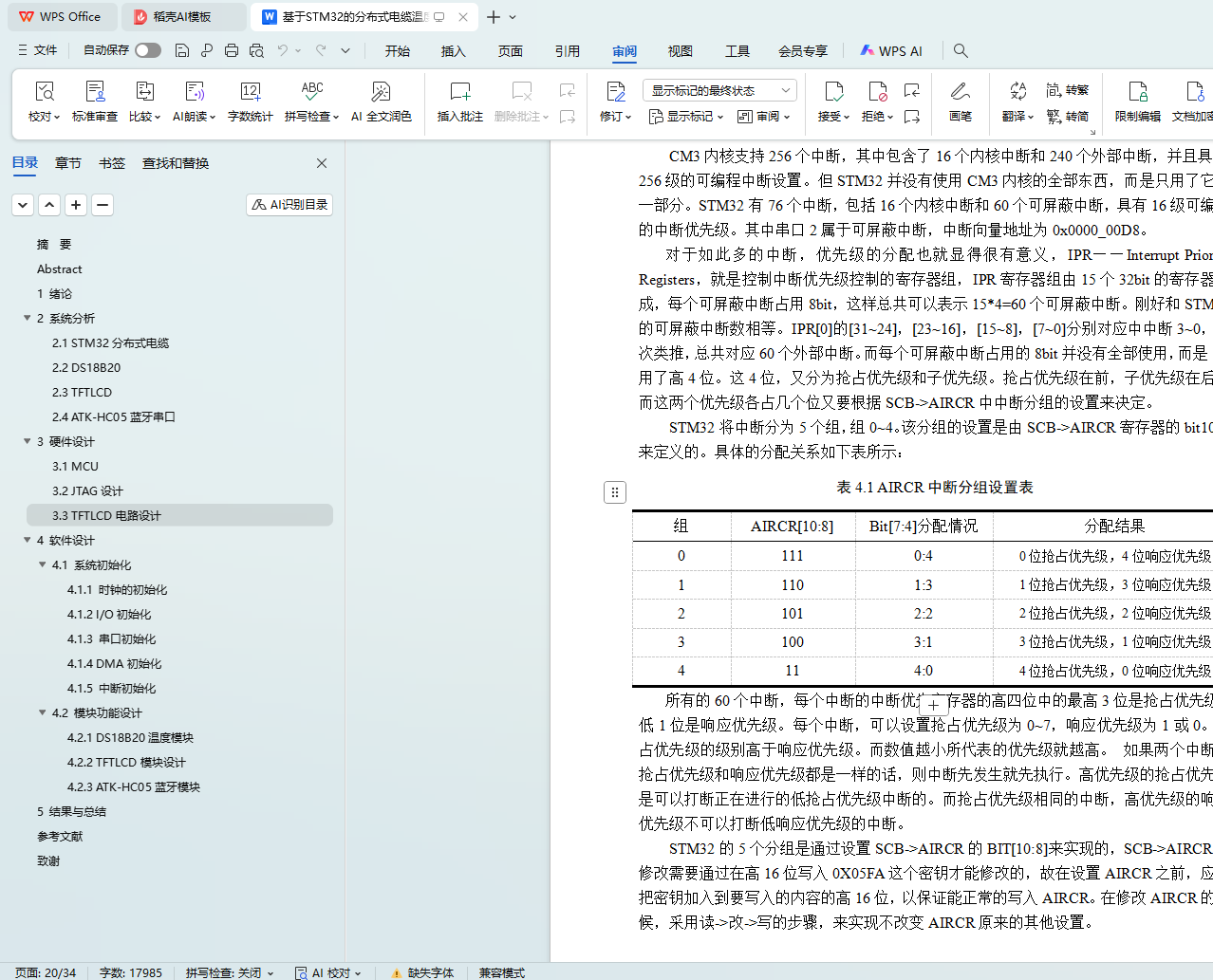Toggle the 自动保存 autosave switch
Viewport: 1213px width, 980px height.
pyautogui.click(x=147, y=50)
